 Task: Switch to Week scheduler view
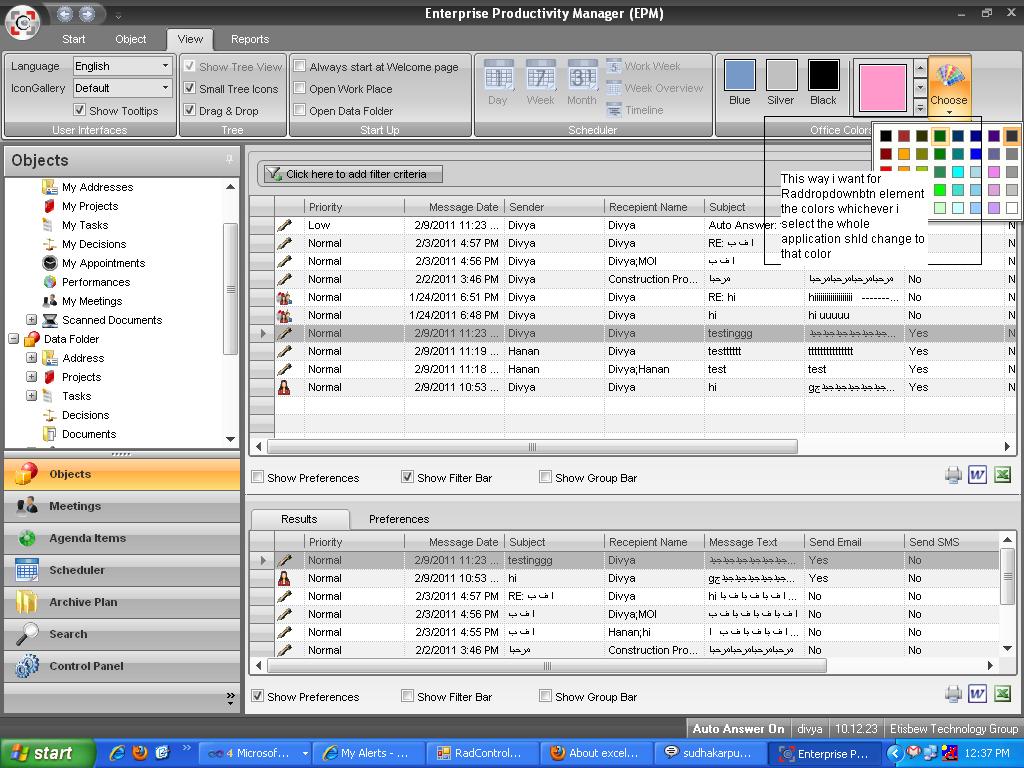[540, 82]
